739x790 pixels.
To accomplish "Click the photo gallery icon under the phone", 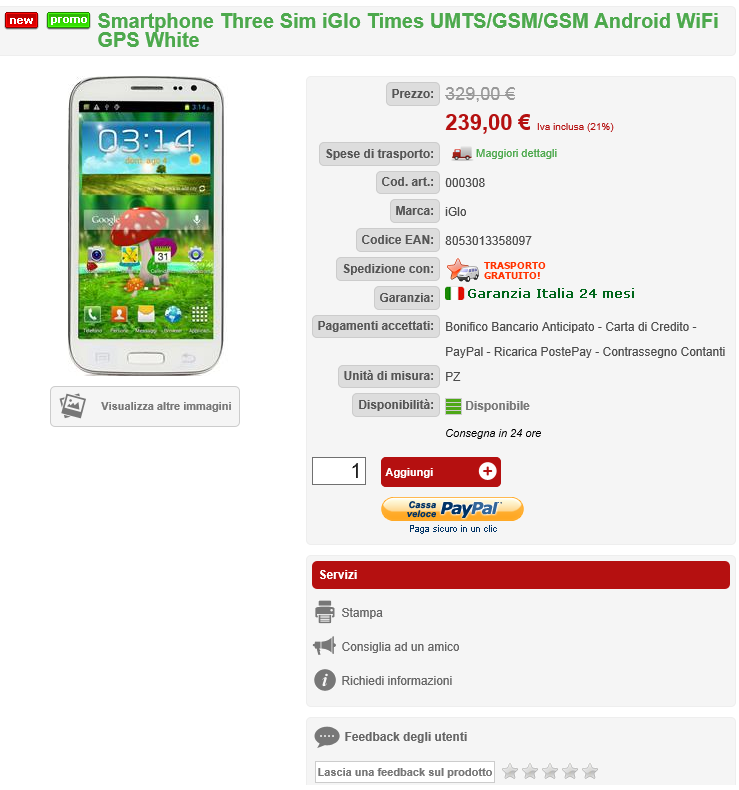I will click(x=73, y=406).
